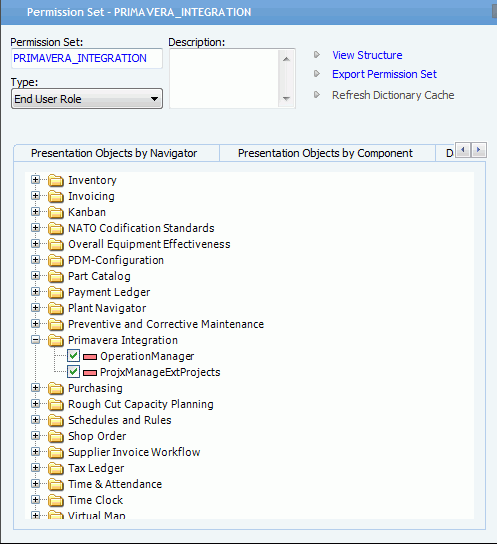Open the Type dropdown showing End User Role
Image resolution: width=497 pixels, height=544 pixels.
[87, 99]
